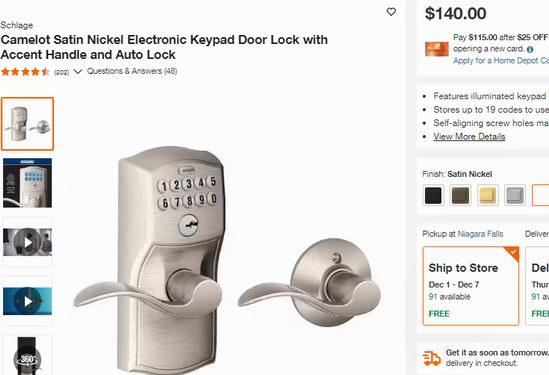Select the keypad features infographic thumbnail

tap(27, 183)
